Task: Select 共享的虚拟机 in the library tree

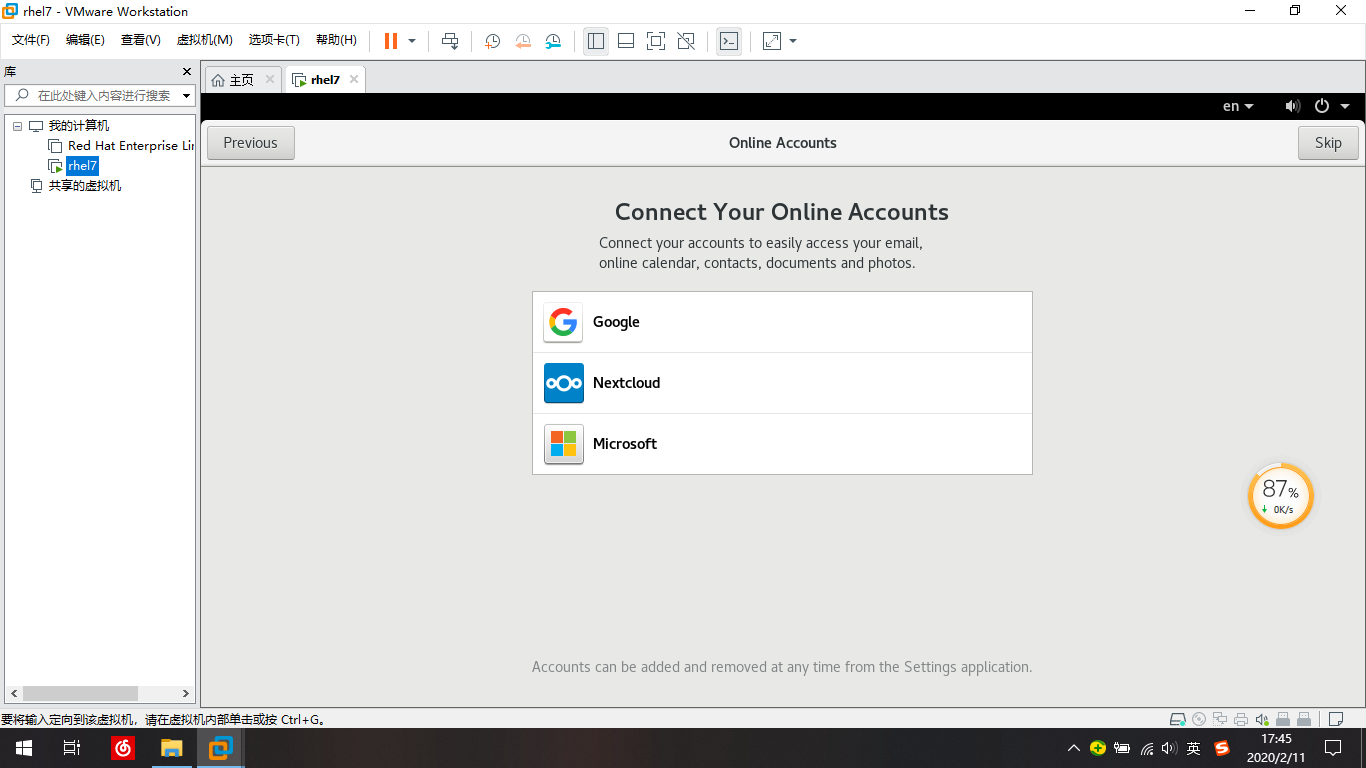Action: 85,186
